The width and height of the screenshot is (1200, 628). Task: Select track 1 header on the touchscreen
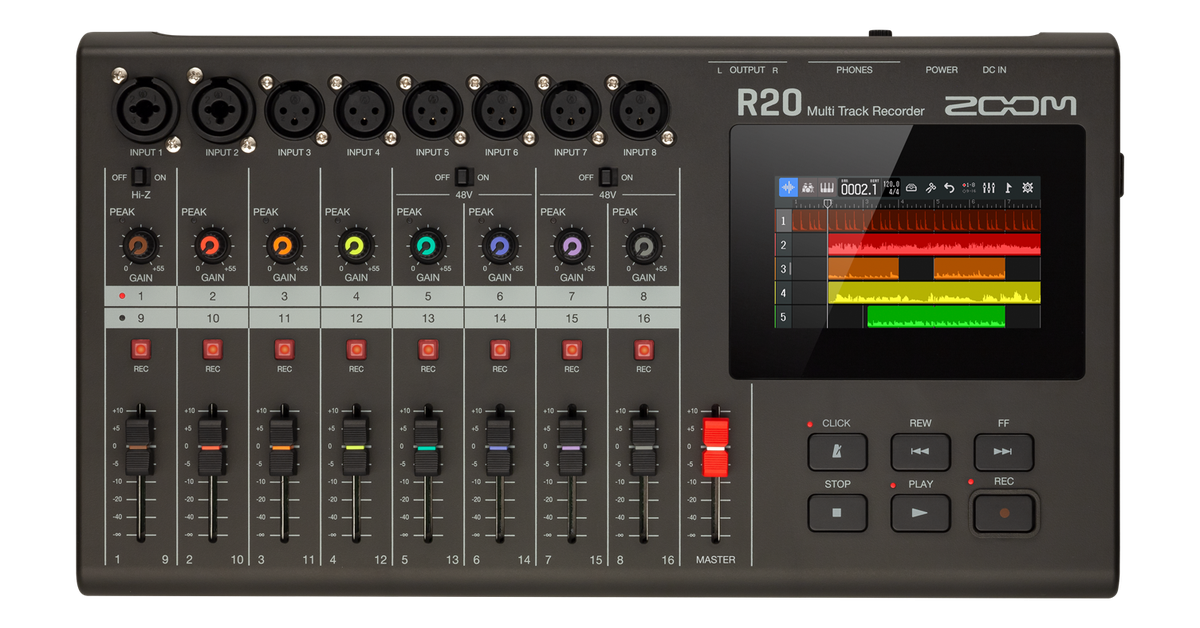pyautogui.click(x=785, y=220)
